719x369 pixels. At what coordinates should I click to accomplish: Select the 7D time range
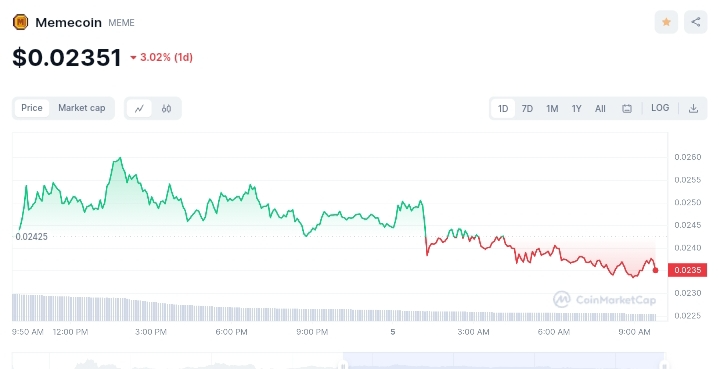pyautogui.click(x=527, y=109)
